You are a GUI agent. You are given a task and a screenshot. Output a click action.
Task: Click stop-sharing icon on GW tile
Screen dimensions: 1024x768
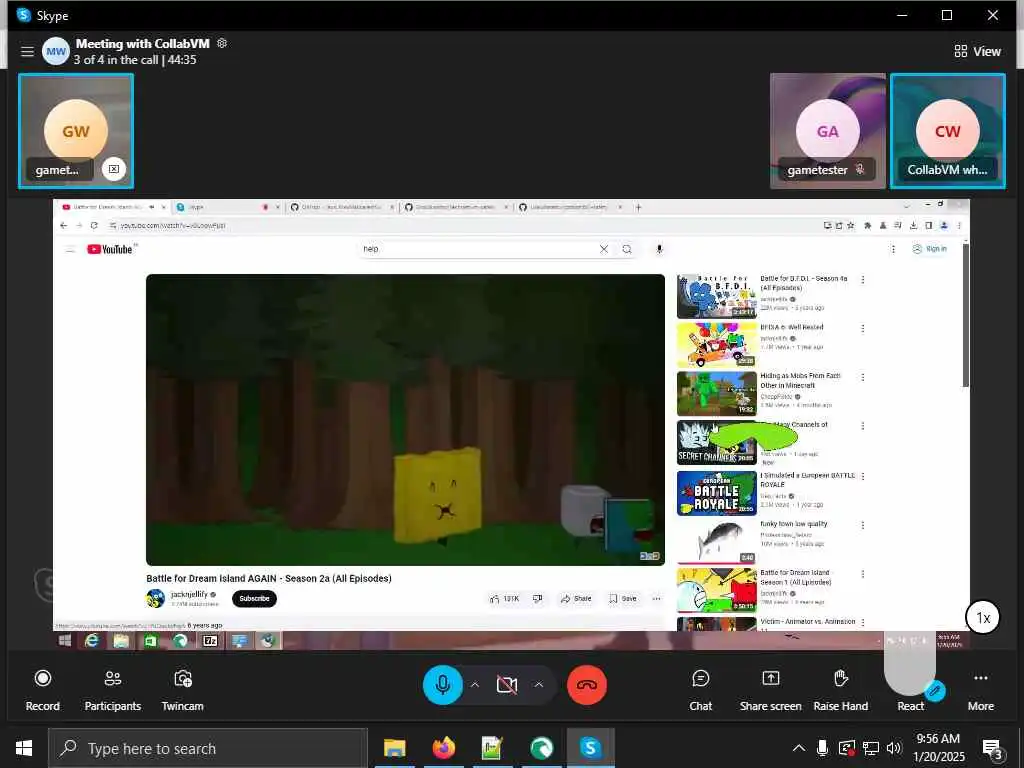coord(114,169)
